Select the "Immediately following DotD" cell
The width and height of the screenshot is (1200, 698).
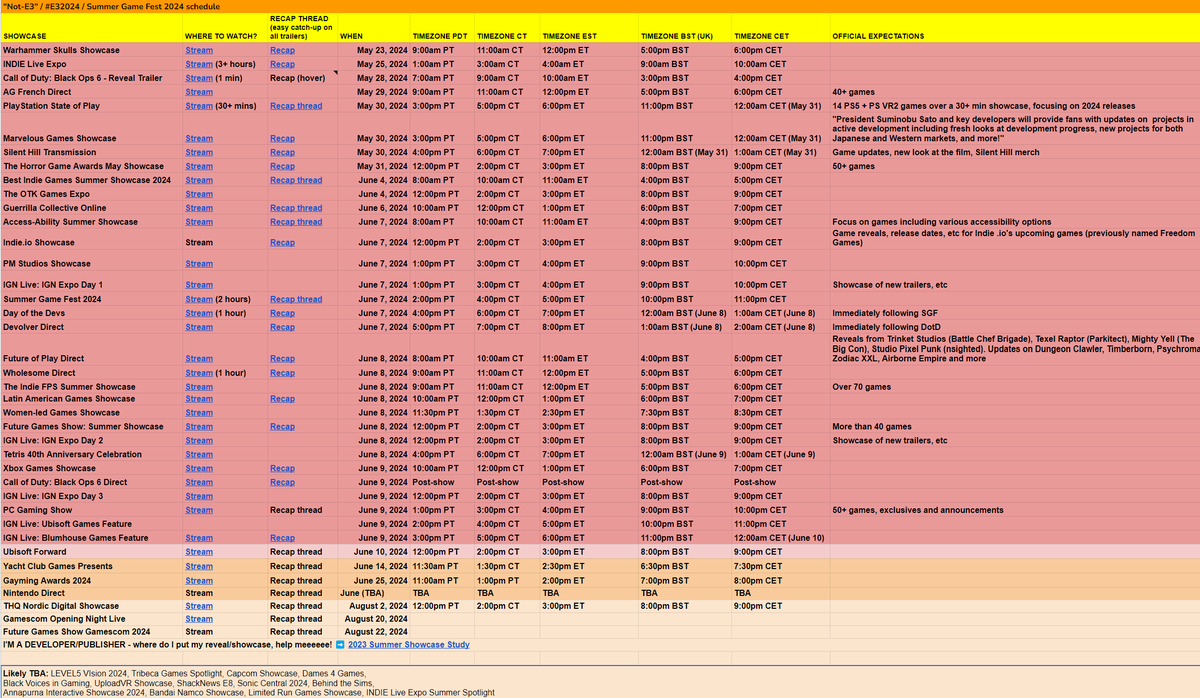(x=1014, y=327)
